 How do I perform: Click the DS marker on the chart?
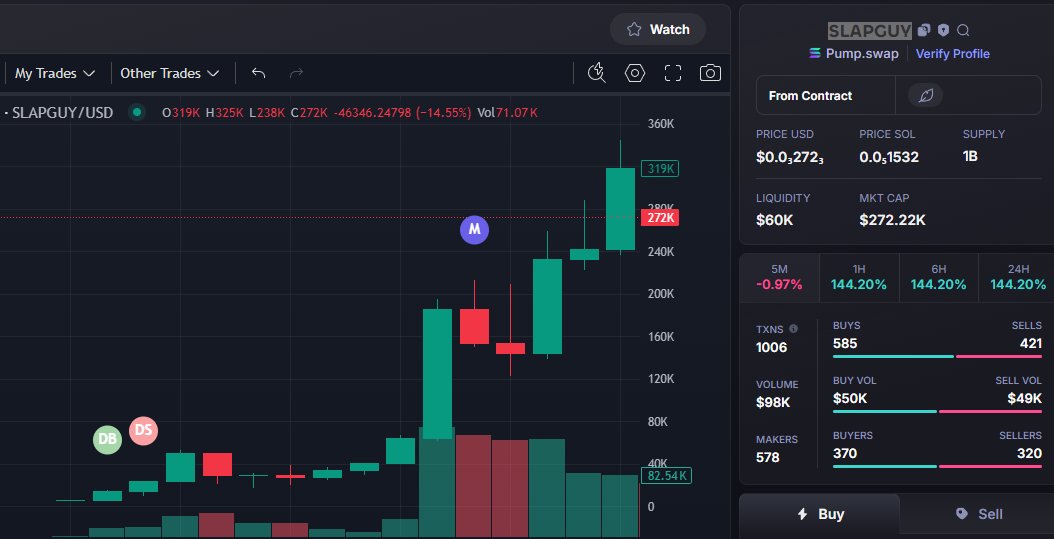pos(143,430)
